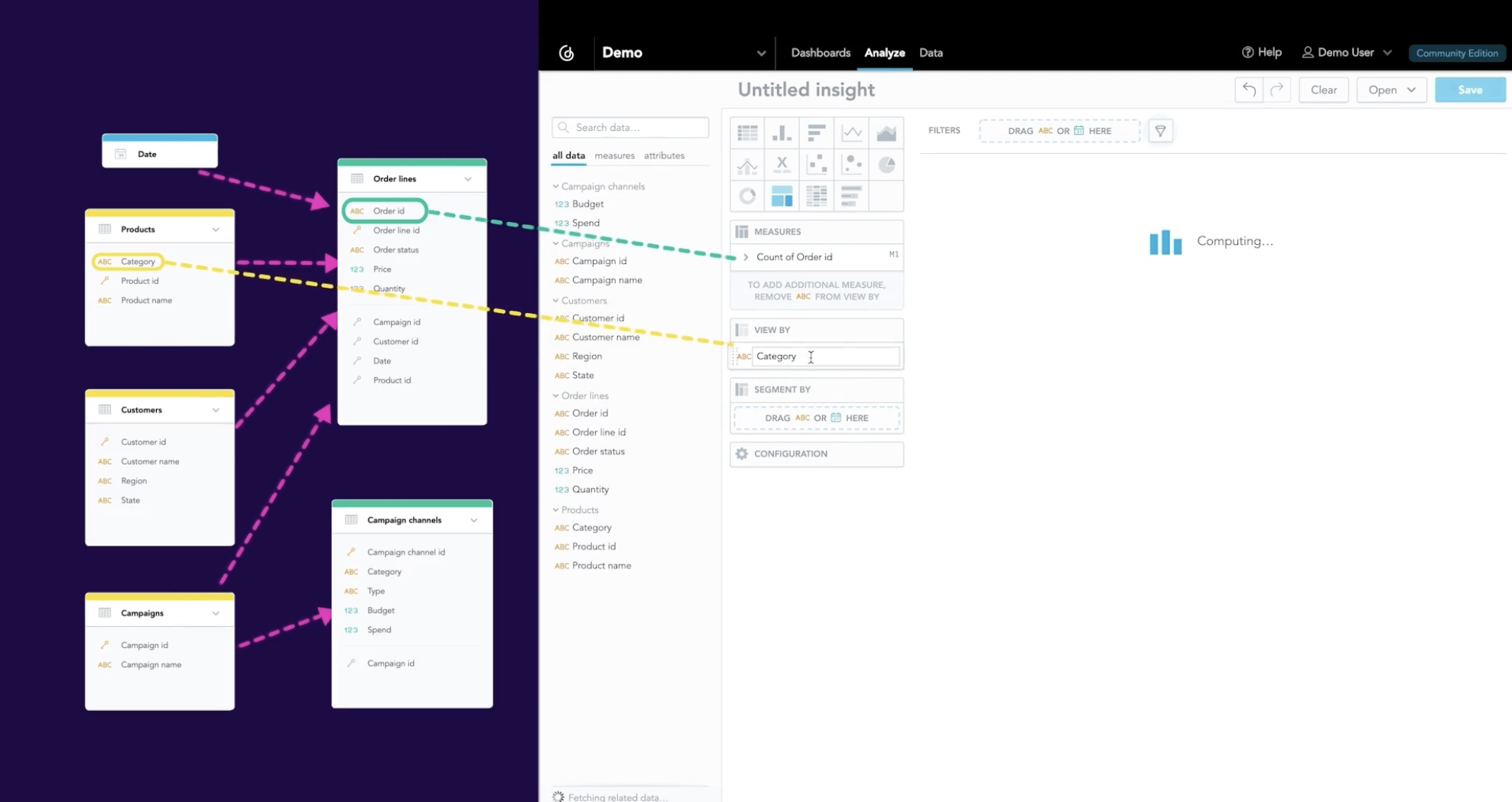The width and height of the screenshot is (1512, 802).
Task: Choose the pie chart visualization
Action: pyautogui.click(x=886, y=165)
